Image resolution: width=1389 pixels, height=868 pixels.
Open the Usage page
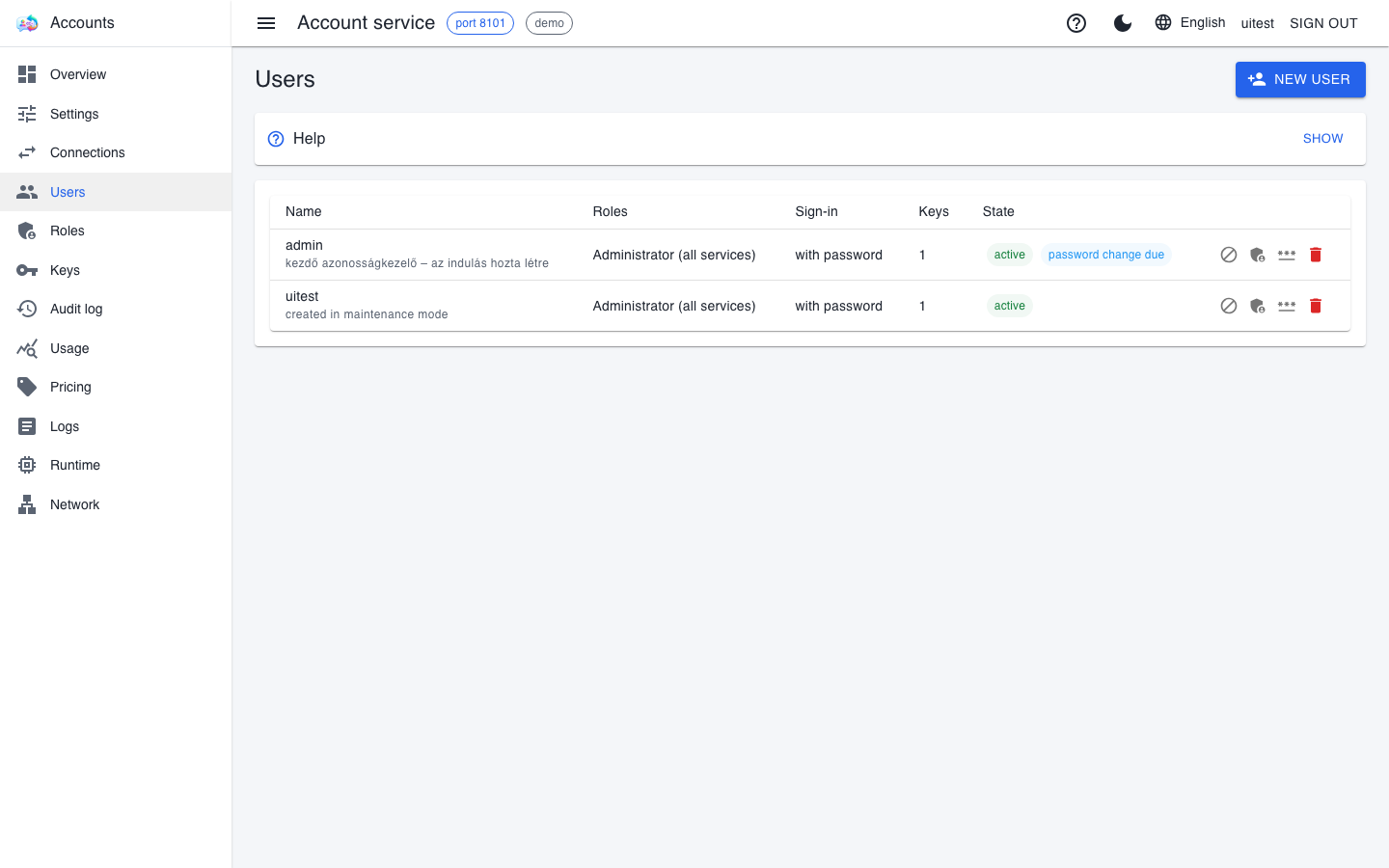click(x=116, y=348)
